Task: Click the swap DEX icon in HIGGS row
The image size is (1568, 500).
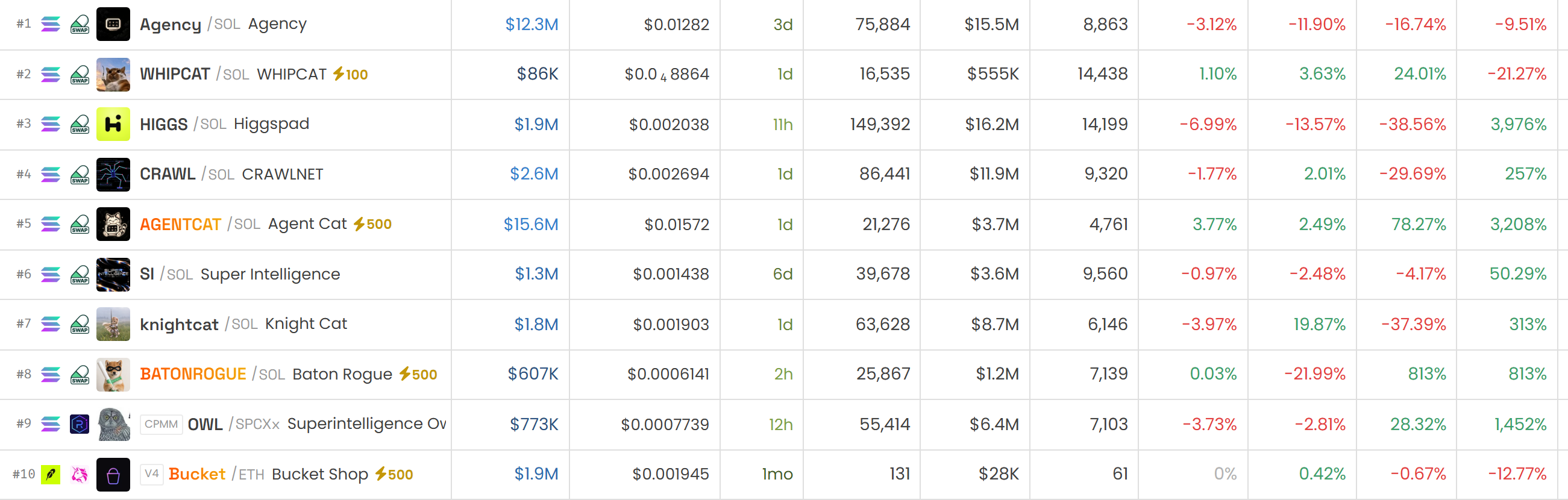Action: (x=80, y=124)
